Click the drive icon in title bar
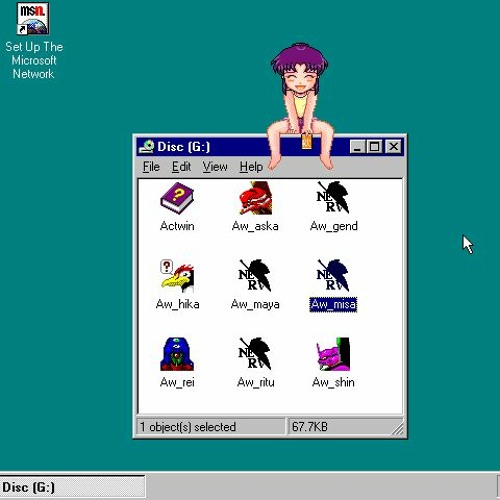The width and height of the screenshot is (500, 500). pyautogui.click(x=147, y=146)
